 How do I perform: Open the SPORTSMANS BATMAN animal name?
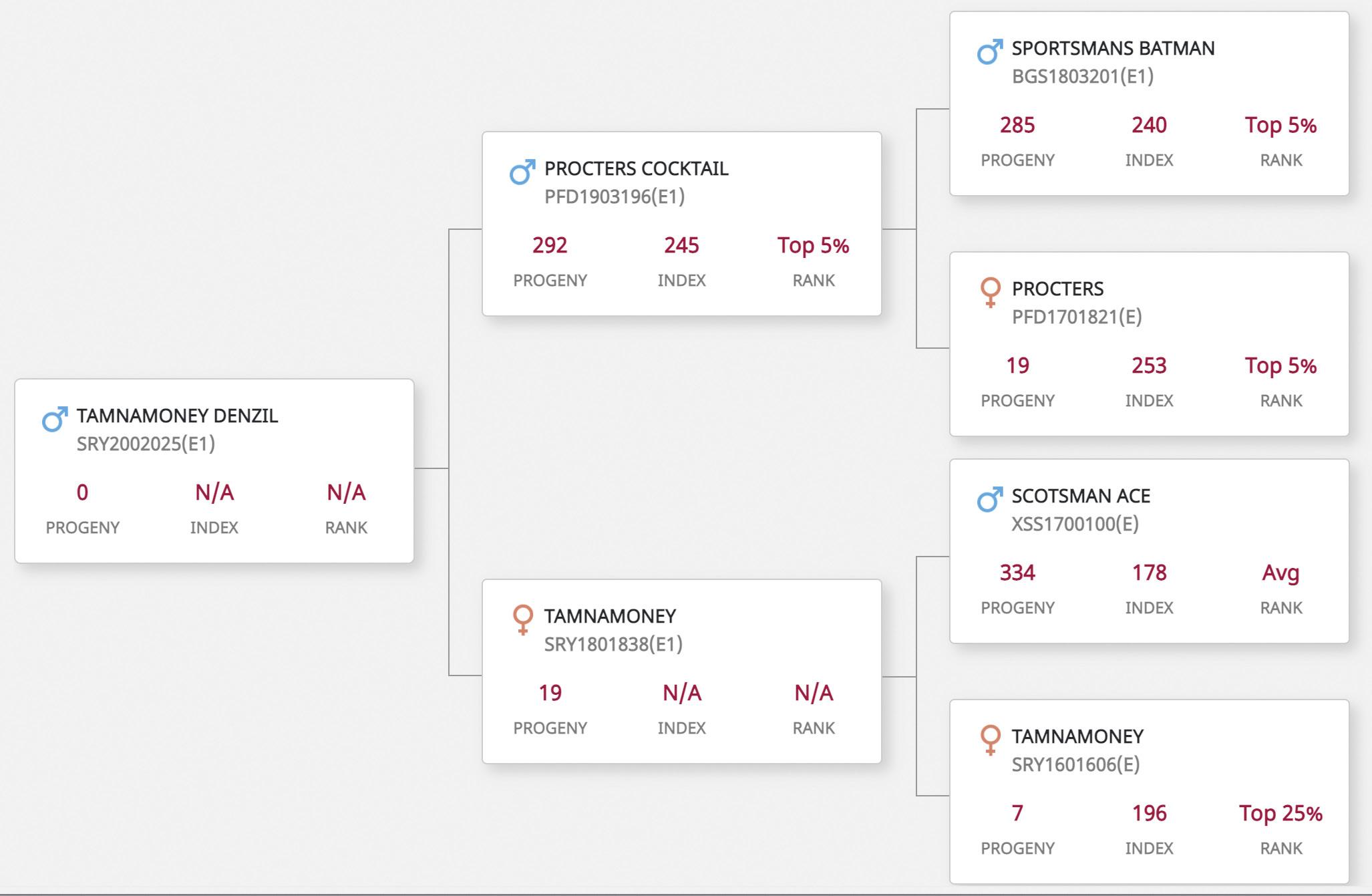click(x=1113, y=48)
